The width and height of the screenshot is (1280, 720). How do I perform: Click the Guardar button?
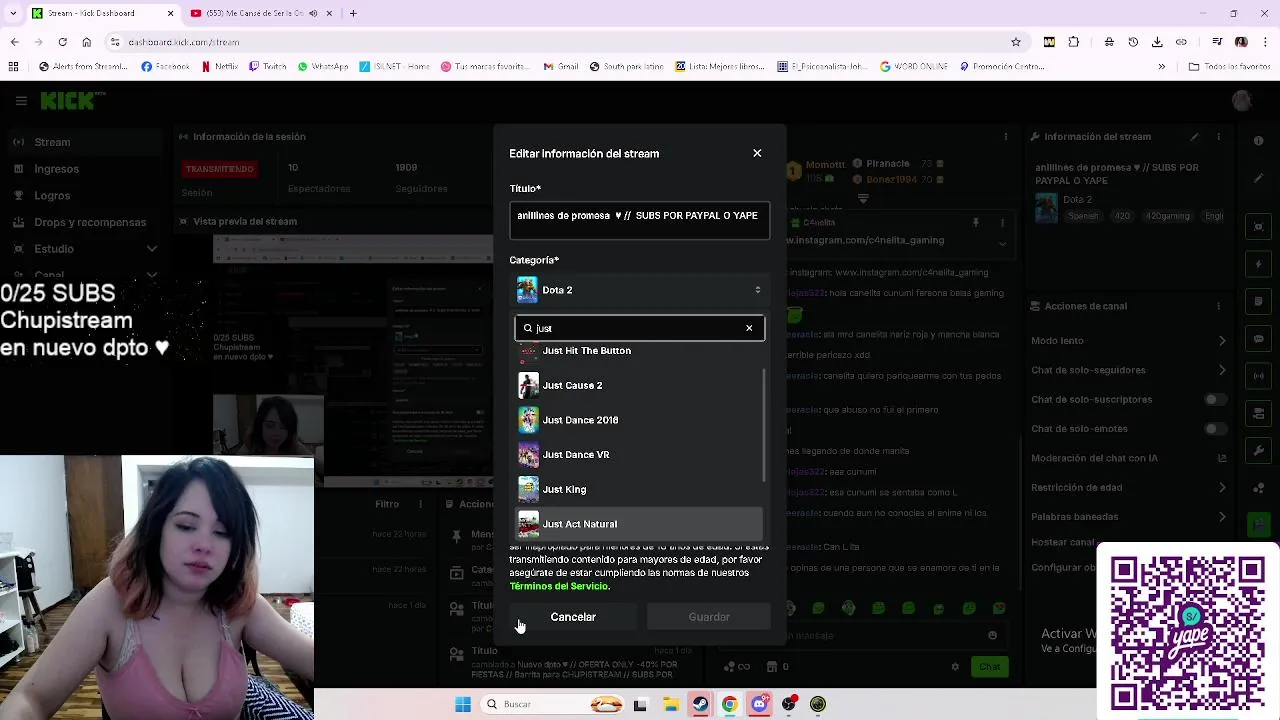point(709,617)
